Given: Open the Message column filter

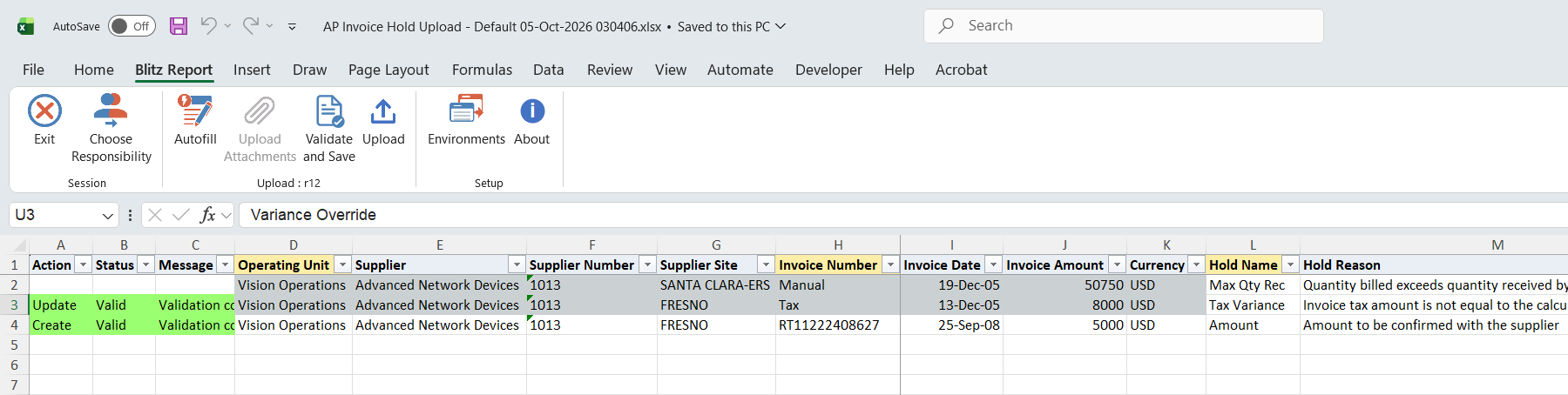Looking at the screenshot, I should [225, 264].
